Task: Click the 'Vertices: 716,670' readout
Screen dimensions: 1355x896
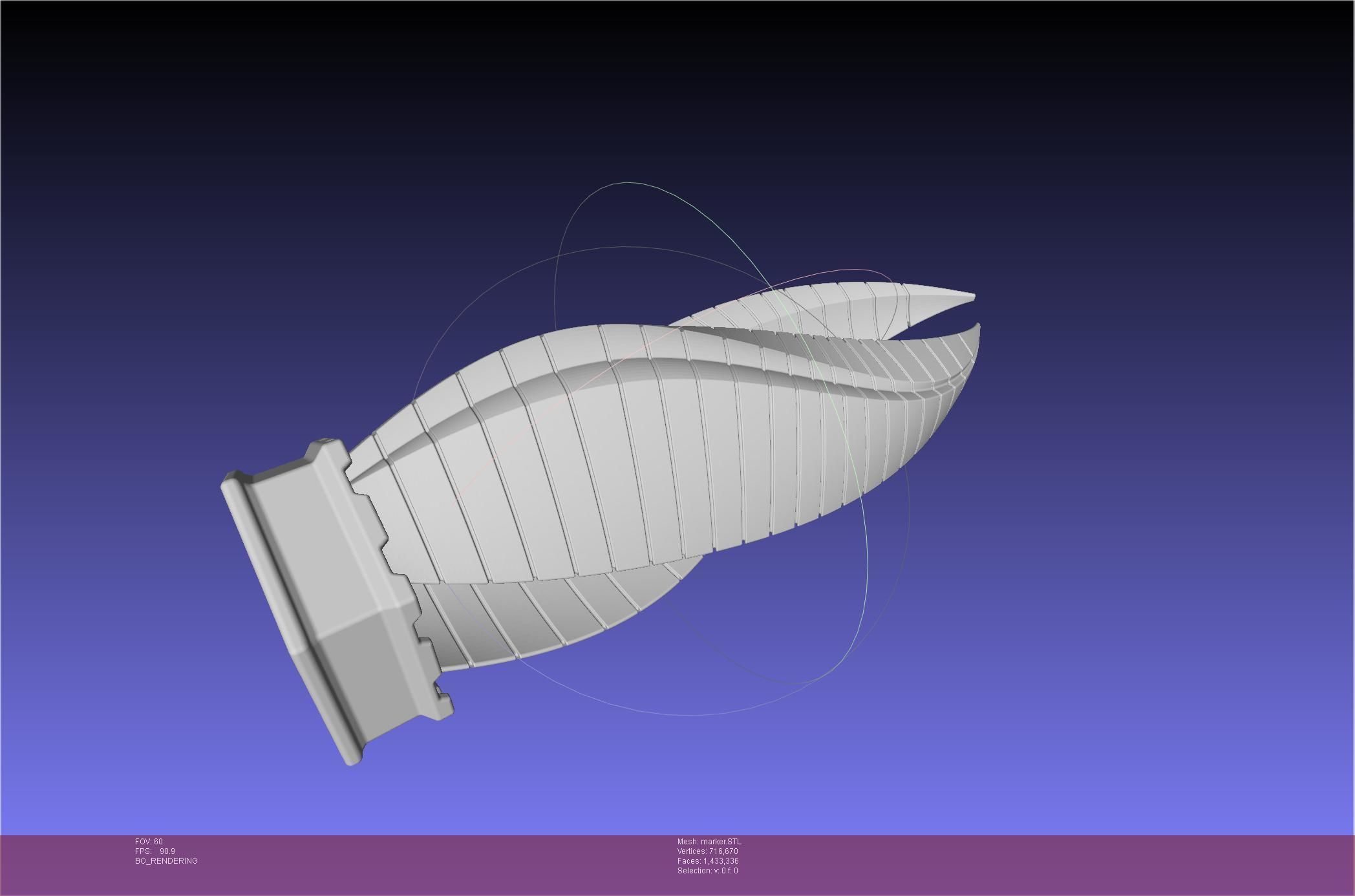Action: point(707,851)
